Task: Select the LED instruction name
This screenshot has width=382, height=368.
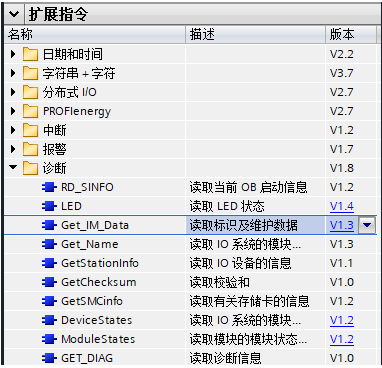Action: pyautogui.click(x=71, y=206)
